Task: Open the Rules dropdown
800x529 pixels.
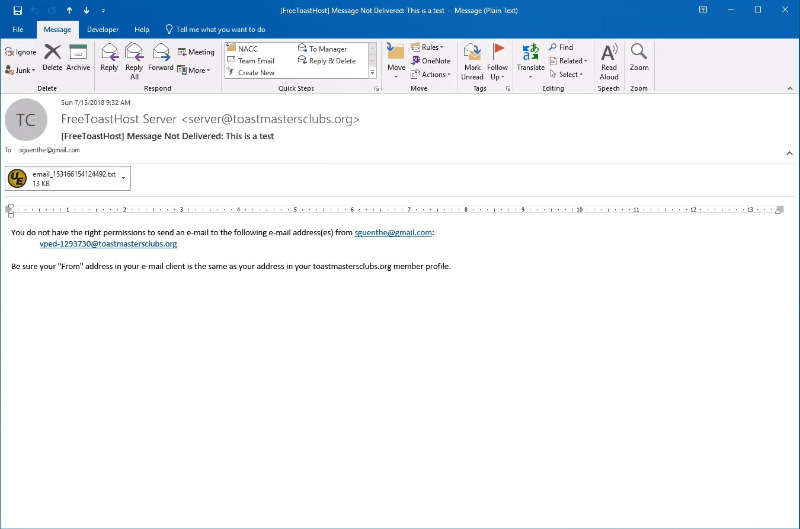Action: (x=428, y=47)
